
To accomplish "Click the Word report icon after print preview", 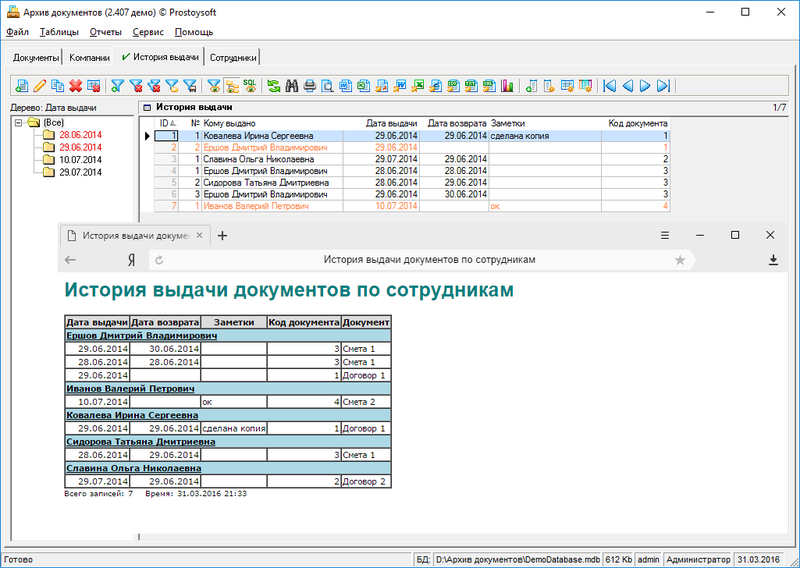I will (x=345, y=86).
